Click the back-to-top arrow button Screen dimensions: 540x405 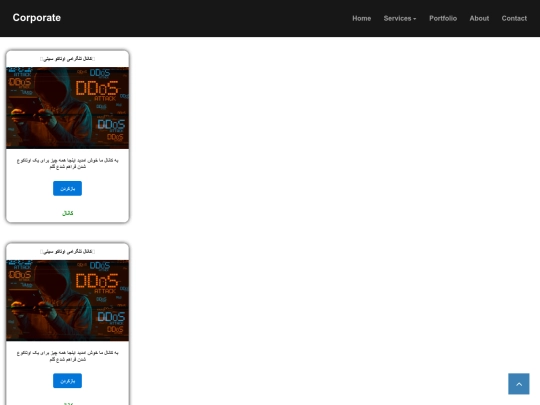coord(519,384)
